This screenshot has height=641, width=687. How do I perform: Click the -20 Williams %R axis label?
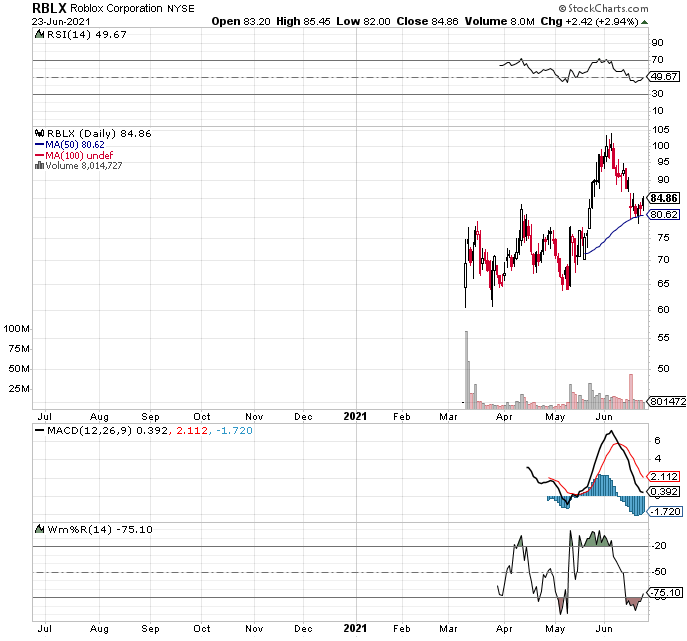pyautogui.click(x=659, y=546)
